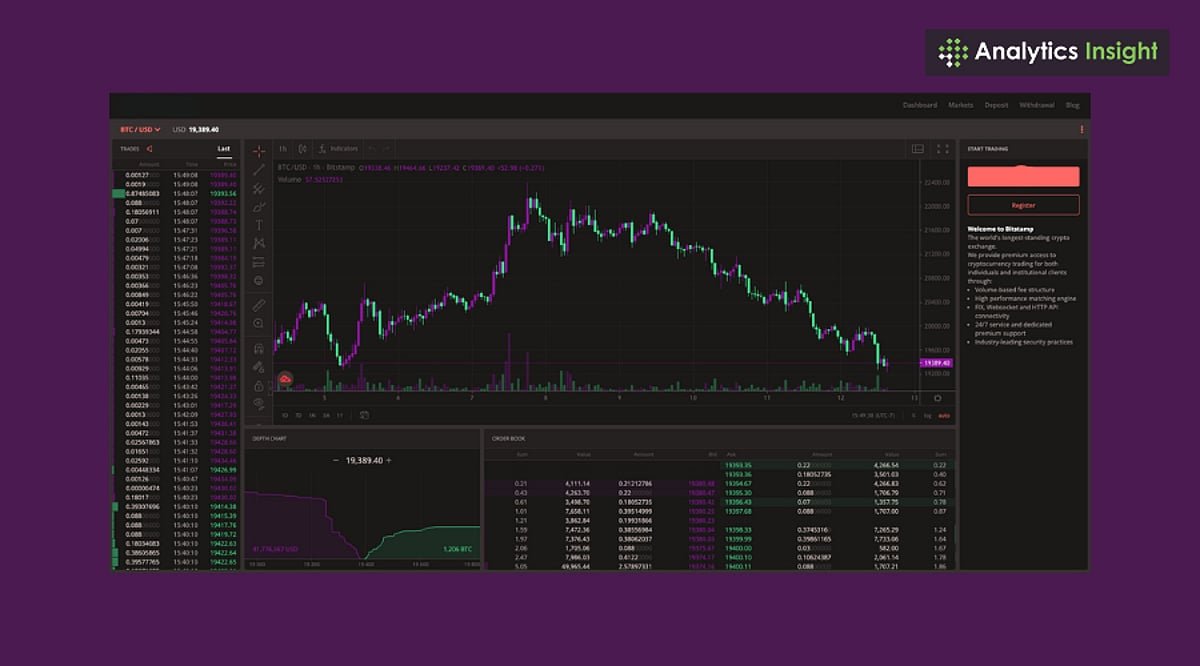Click the red three-dot options icon

pyautogui.click(x=1081, y=130)
